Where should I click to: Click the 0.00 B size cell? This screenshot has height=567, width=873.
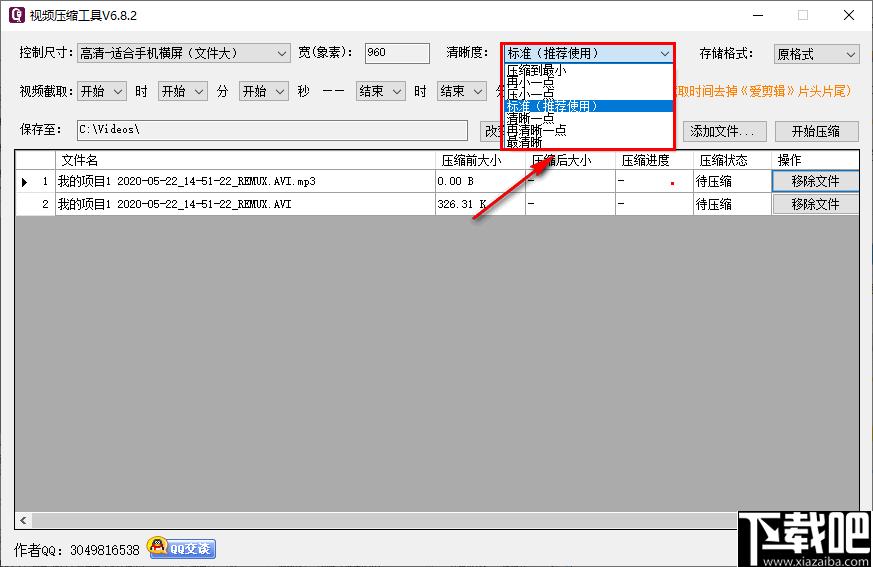coord(480,182)
